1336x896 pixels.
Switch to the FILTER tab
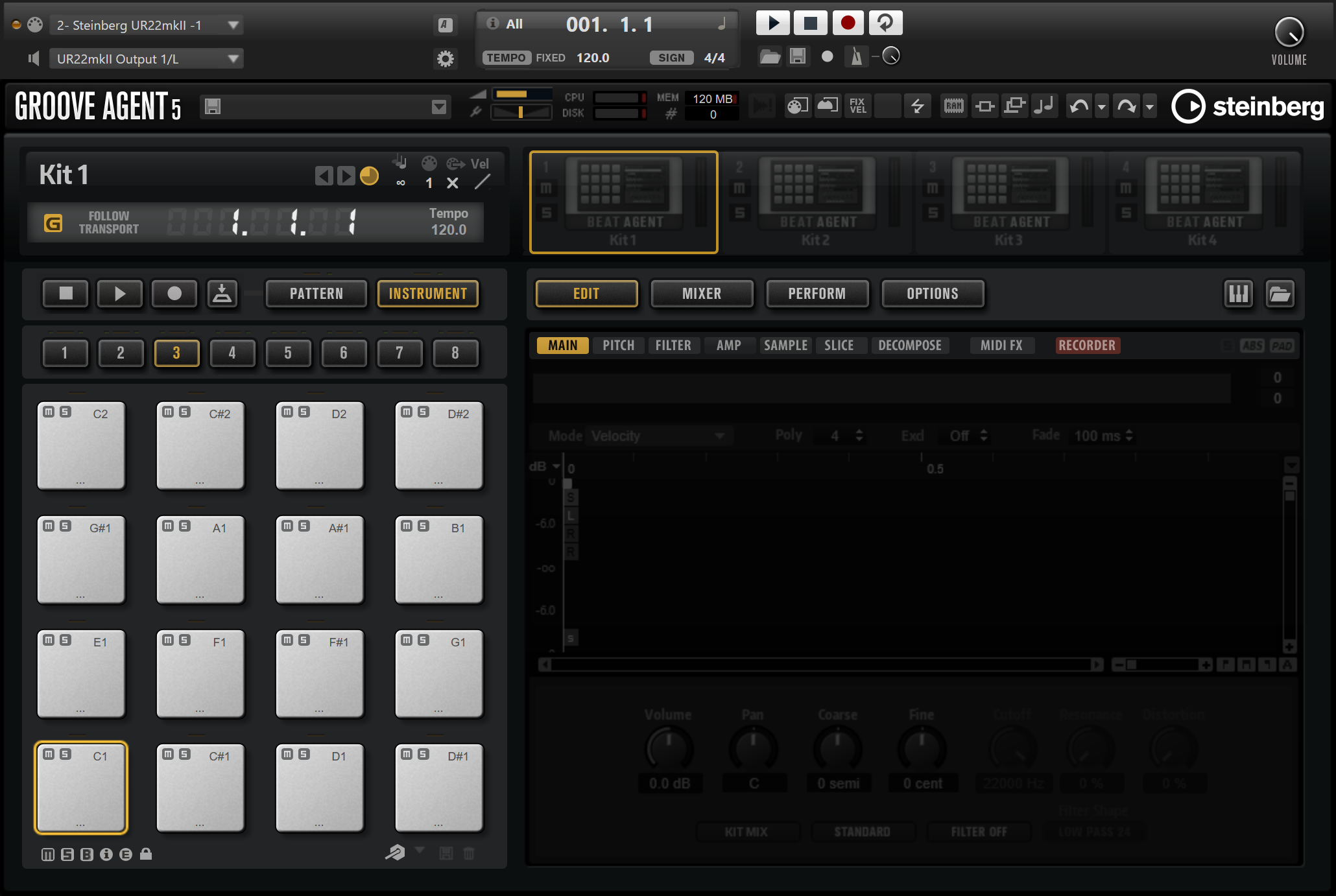673,346
